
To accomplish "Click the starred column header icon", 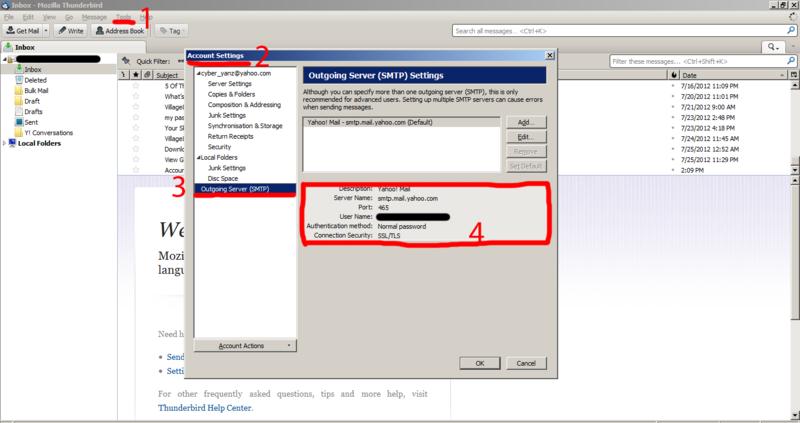I will (x=136, y=75).
